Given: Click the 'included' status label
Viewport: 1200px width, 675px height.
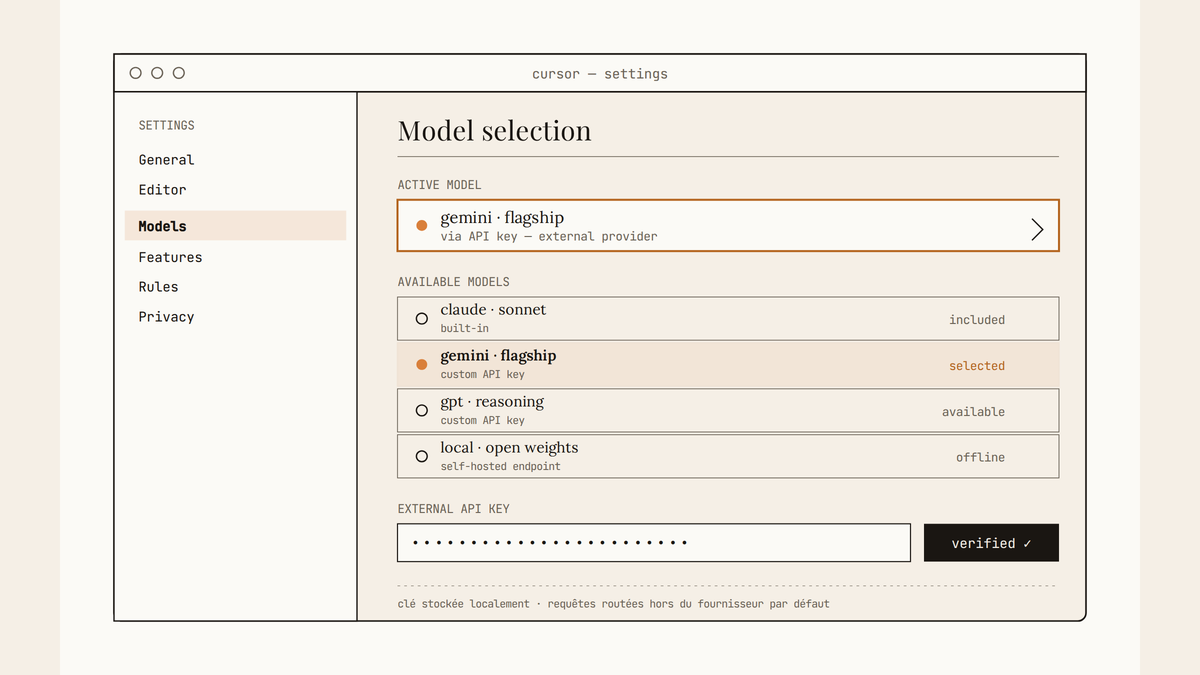Looking at the screenshot, I should point(977,320).
